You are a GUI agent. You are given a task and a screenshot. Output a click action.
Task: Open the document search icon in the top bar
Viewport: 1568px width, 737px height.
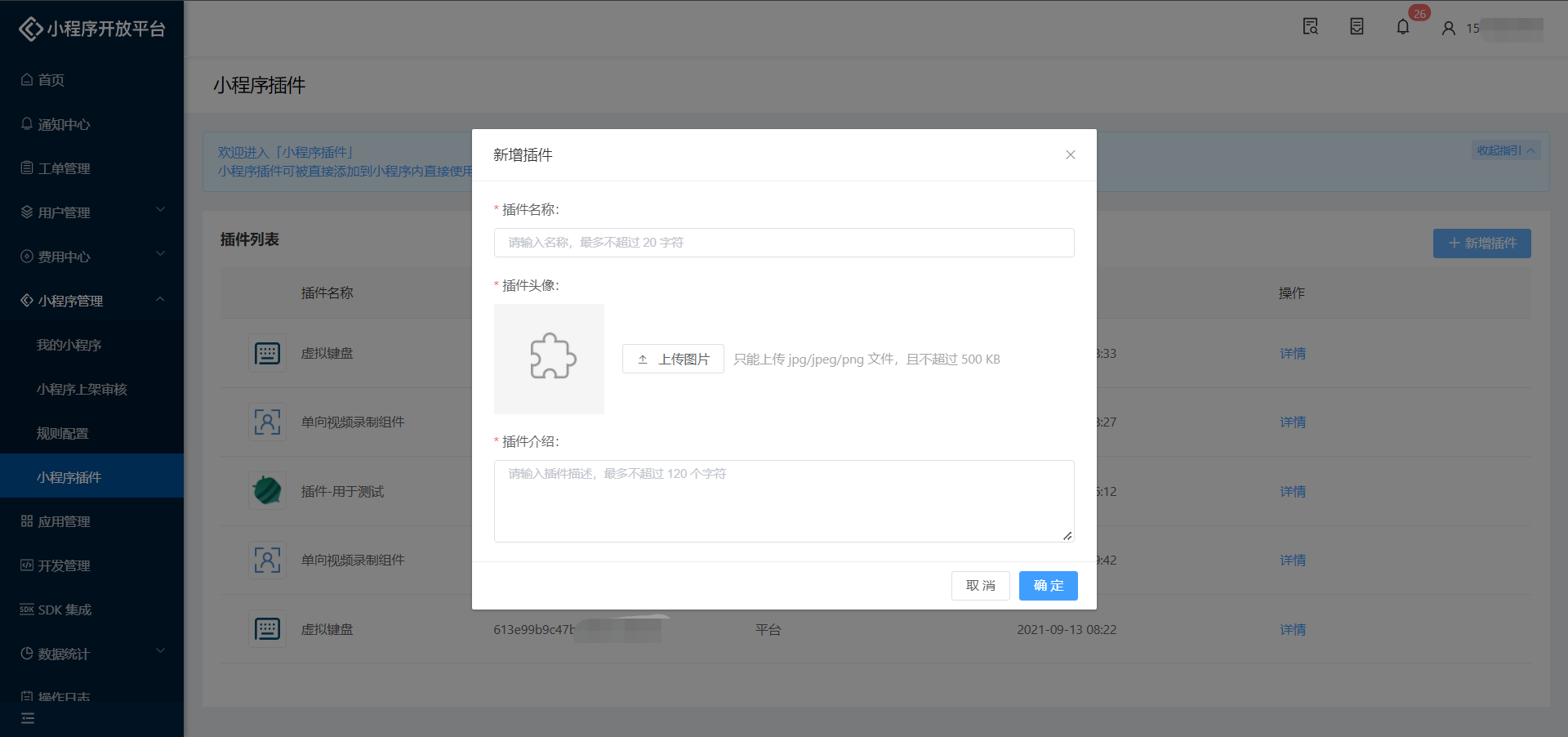1310,27
